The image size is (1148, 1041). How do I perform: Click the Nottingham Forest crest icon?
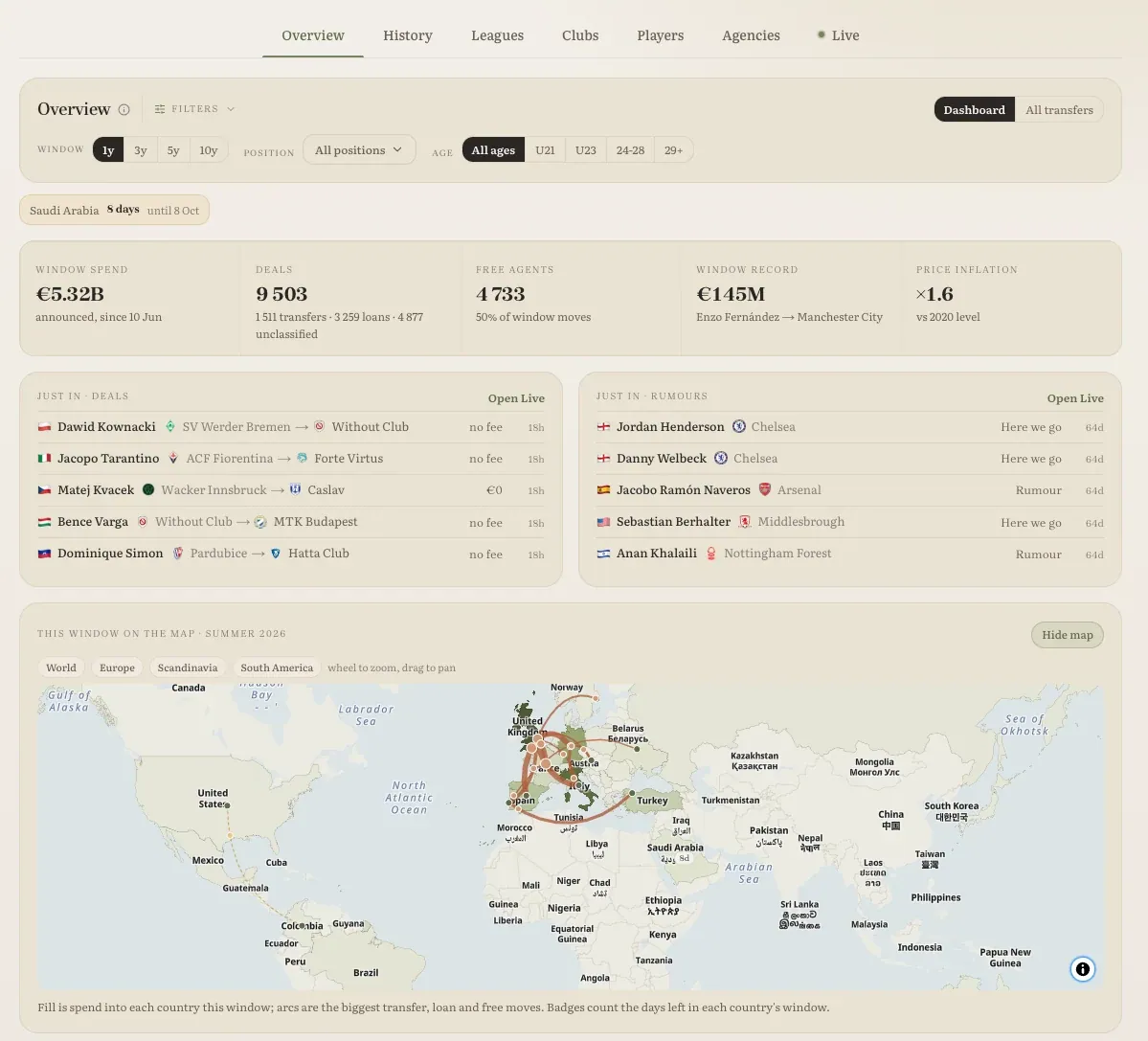710,554
